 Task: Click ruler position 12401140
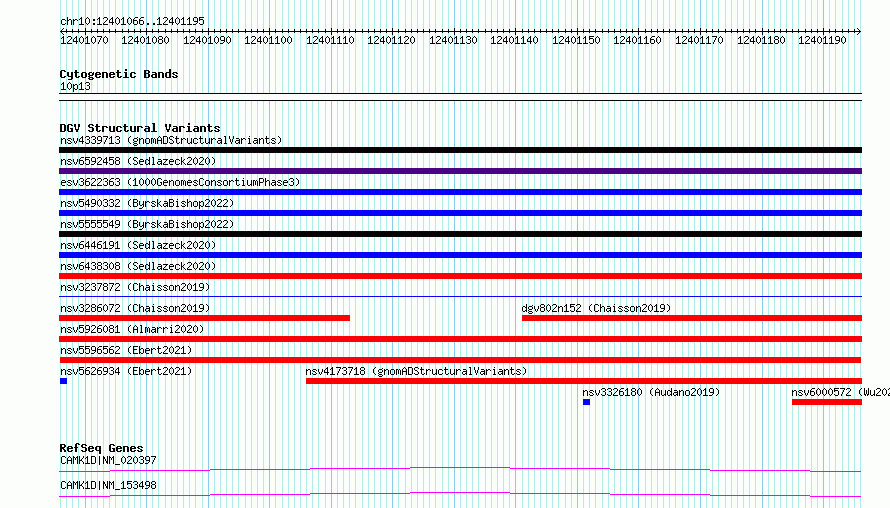514,40
